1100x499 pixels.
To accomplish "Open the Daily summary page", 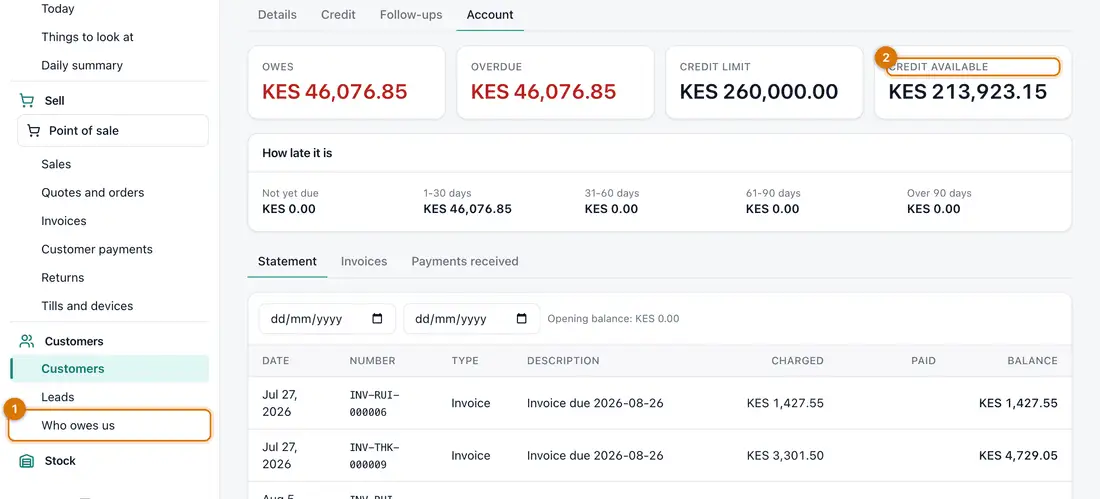I will (82, 65).
